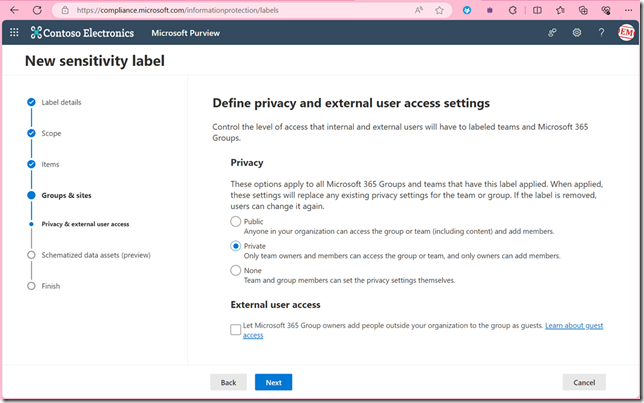Click the 'External user access' heading

point(276,305)
